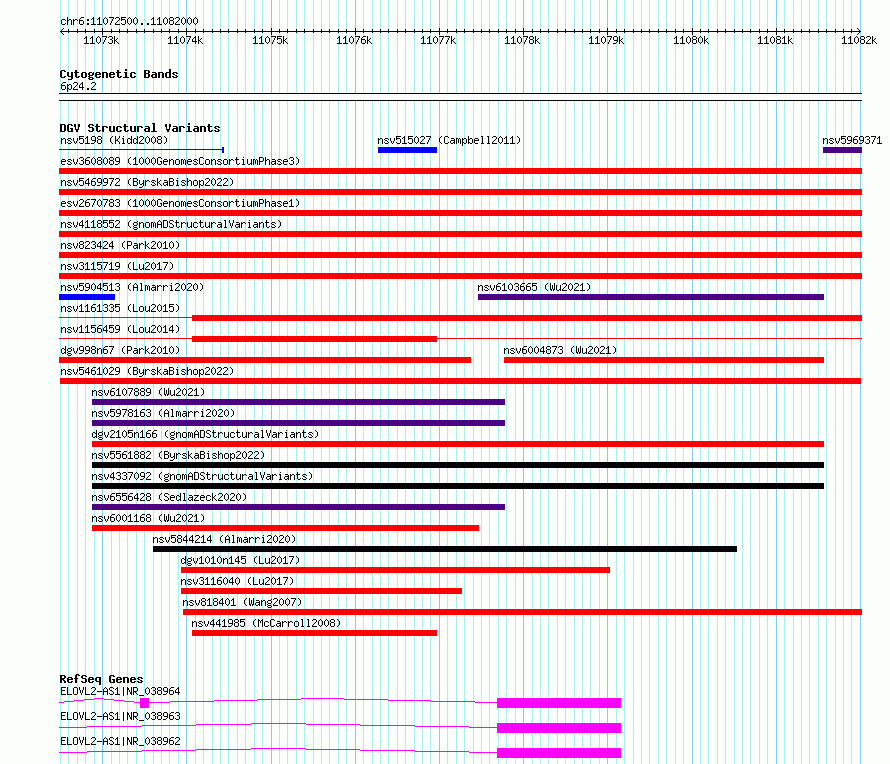Select the nsv5904513 (Almarri2020) label

132,287
